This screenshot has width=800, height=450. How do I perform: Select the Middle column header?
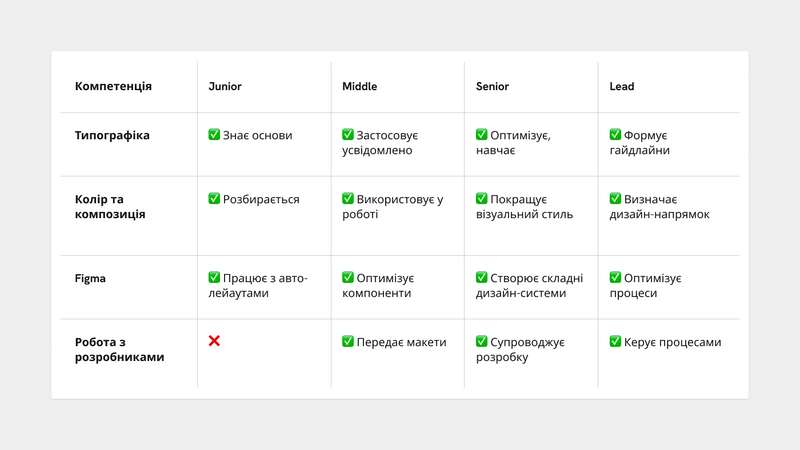tap(360, 86)
